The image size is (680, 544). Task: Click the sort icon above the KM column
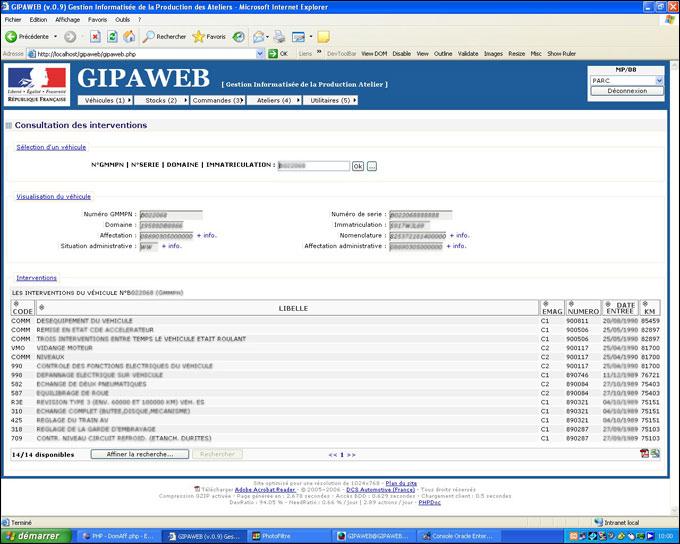(x=646, y=304)
